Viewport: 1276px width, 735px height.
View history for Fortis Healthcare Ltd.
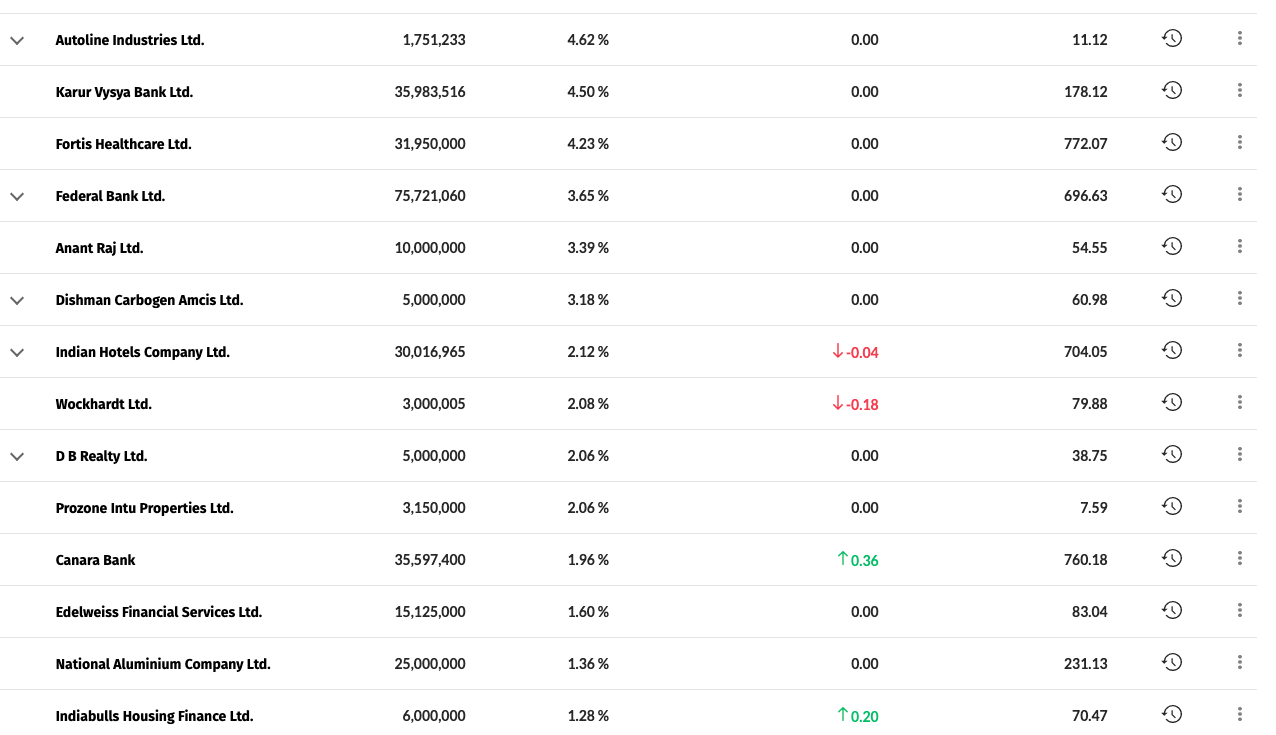pos(1172,143)
